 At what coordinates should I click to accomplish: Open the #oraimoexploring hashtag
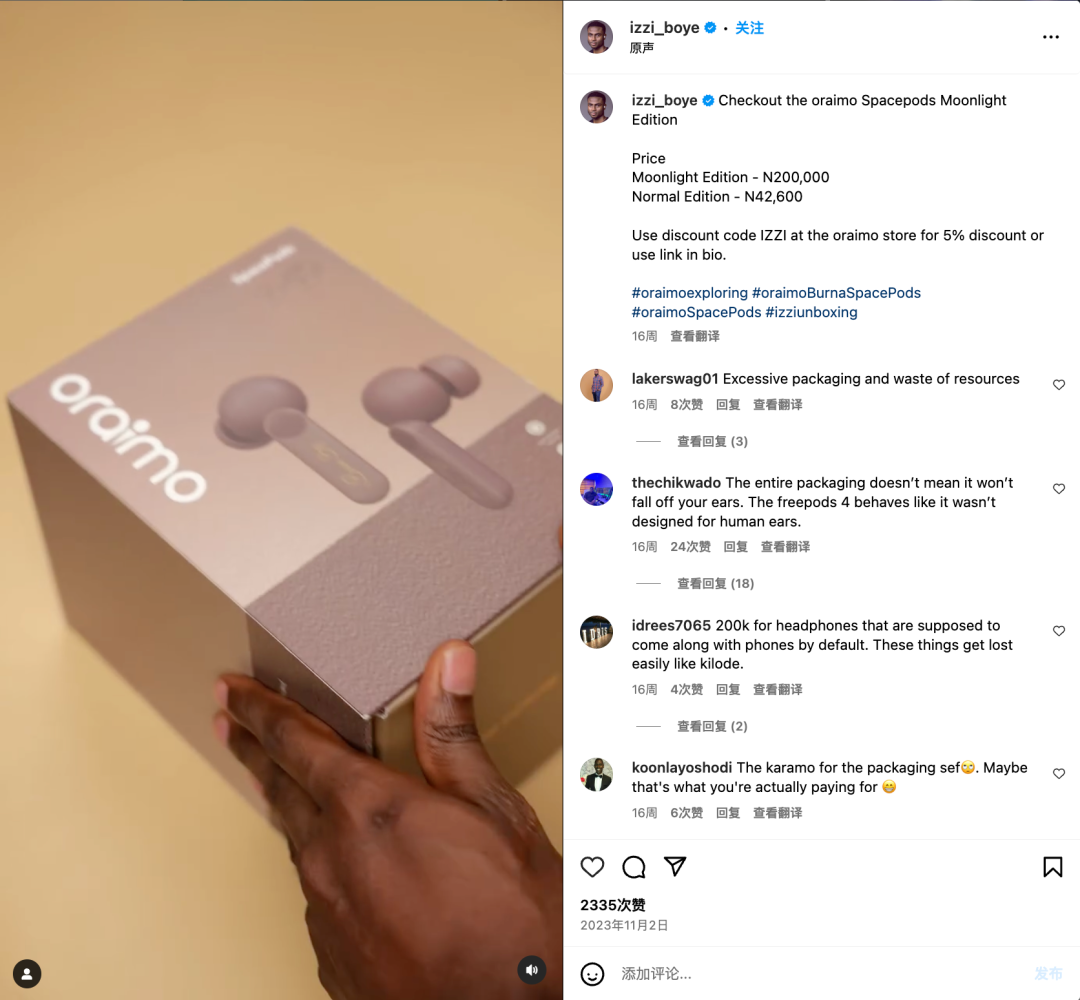689,293
